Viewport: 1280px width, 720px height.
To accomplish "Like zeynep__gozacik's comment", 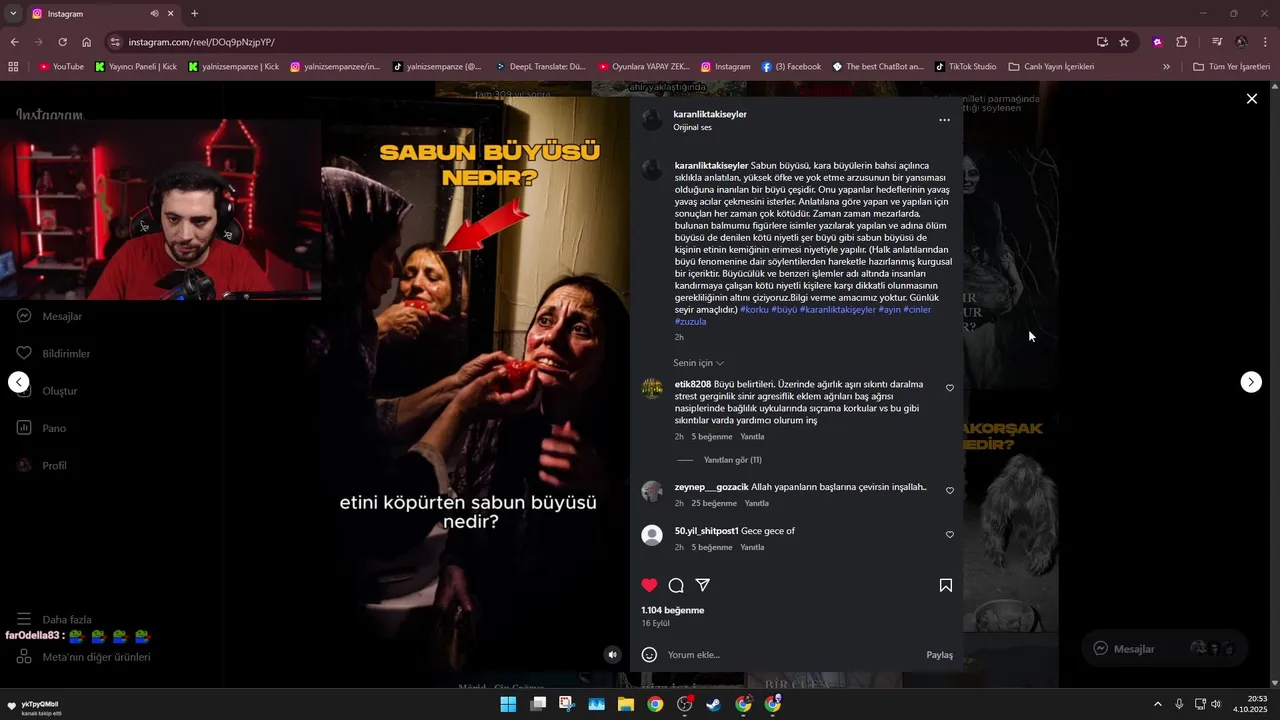I will tap(950, 491).
